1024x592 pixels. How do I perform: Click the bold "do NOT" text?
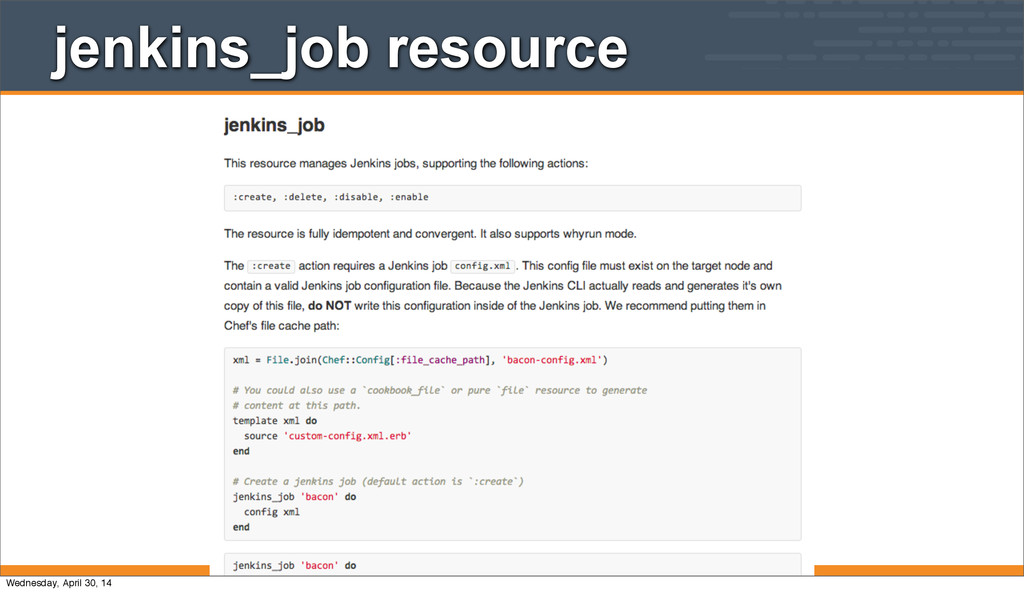click(329, 305)
